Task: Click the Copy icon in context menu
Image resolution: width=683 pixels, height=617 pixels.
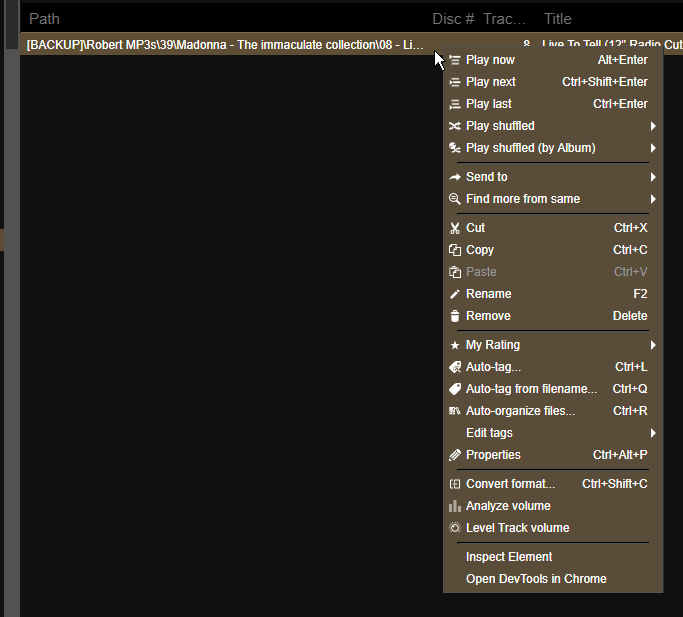Action: [455, 250]
